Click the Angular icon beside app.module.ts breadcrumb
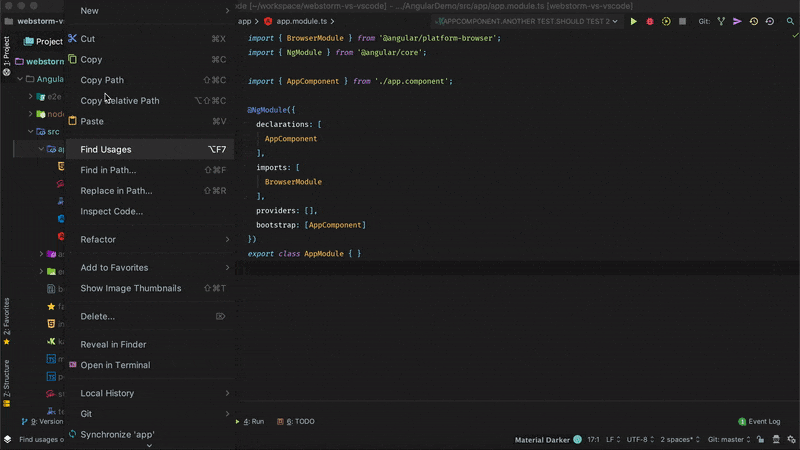 coord(268,21)
